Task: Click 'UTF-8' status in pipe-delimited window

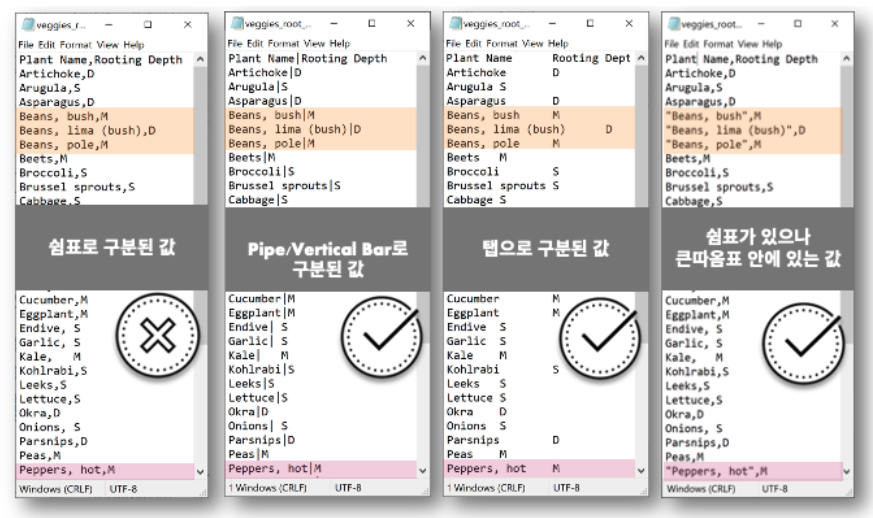Action: tap(348, 488)
